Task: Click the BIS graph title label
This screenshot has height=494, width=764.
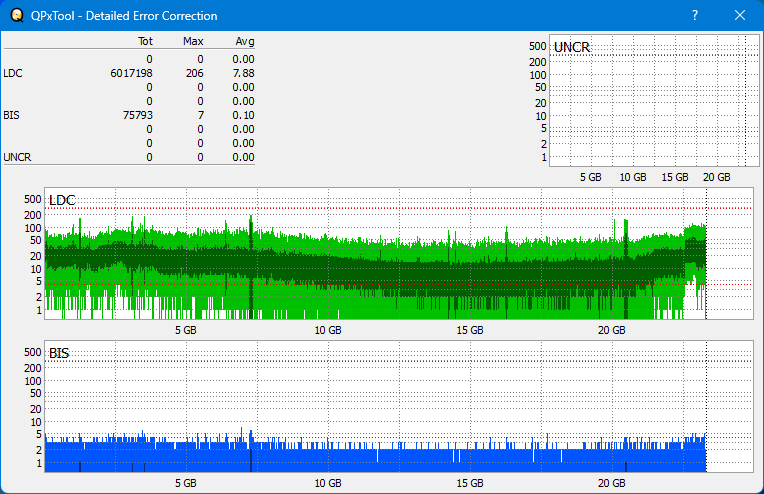Action: coord(59,353)
